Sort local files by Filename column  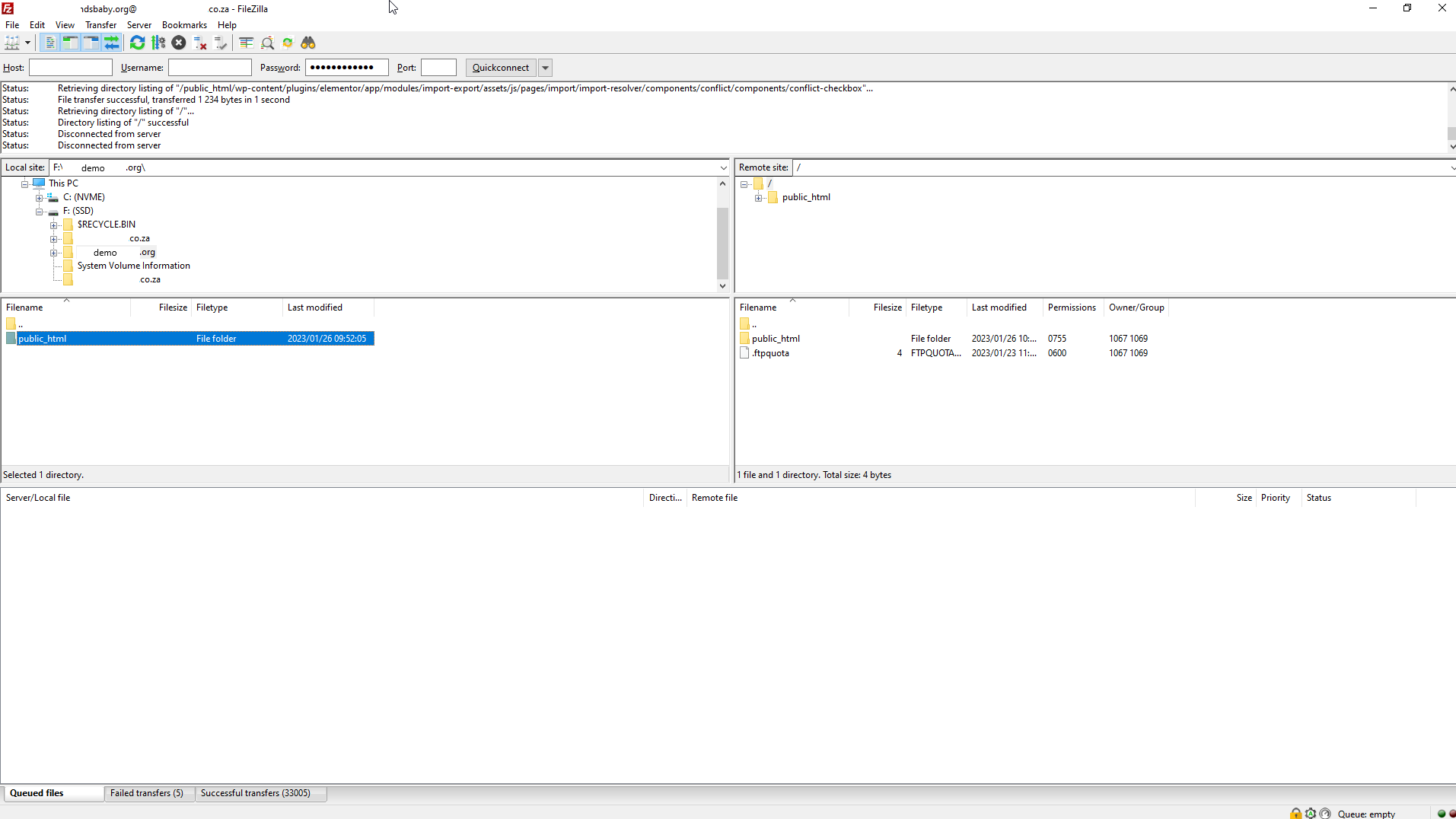point(66,308)
